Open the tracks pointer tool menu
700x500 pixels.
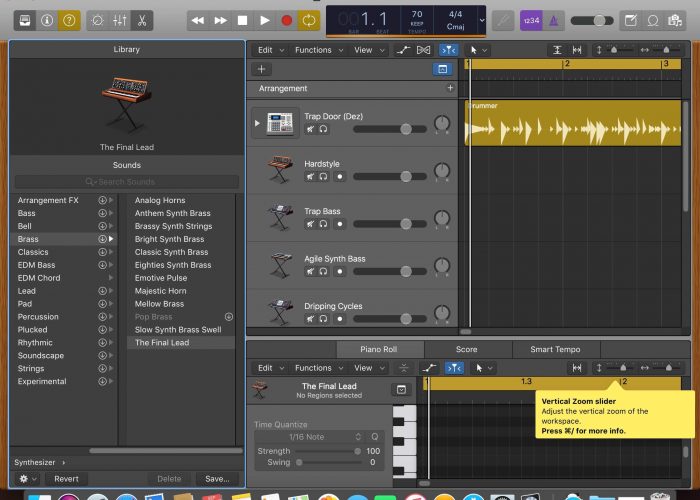tap(477, 50)
